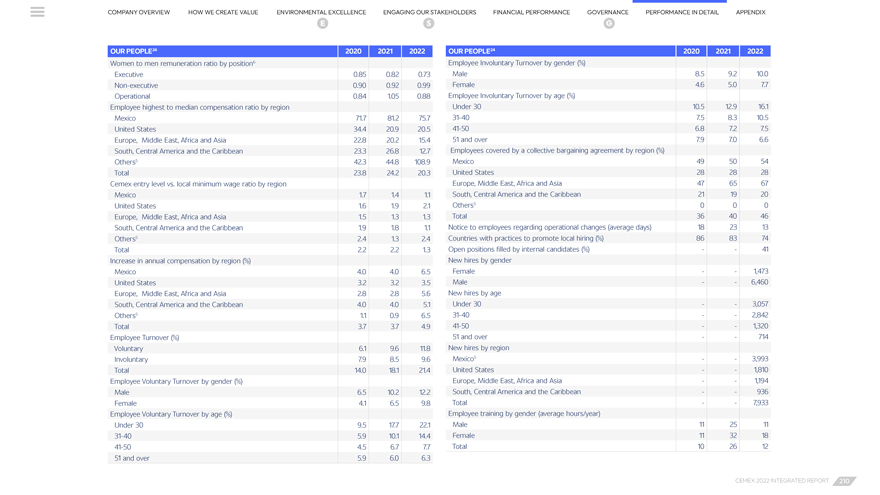Click the Environmental 'E' circle icon
This screenshot has width=880, height=495.
point(322,24)
